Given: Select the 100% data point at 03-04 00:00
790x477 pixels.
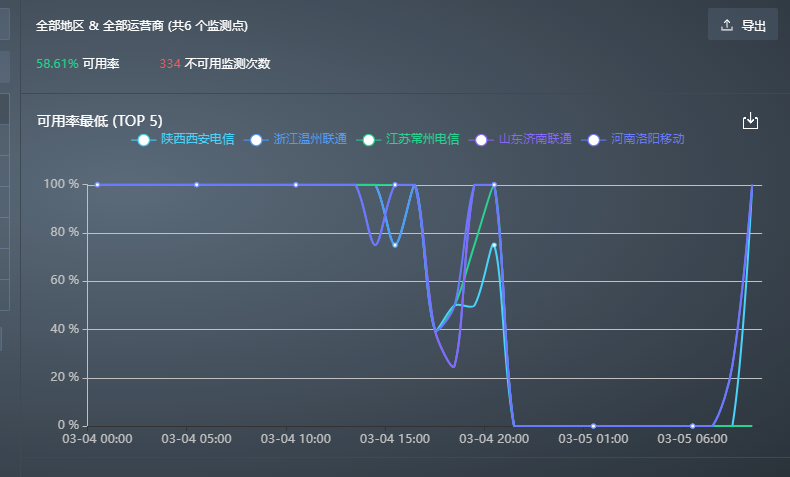Looking at the screenshot, I should 97,185.
